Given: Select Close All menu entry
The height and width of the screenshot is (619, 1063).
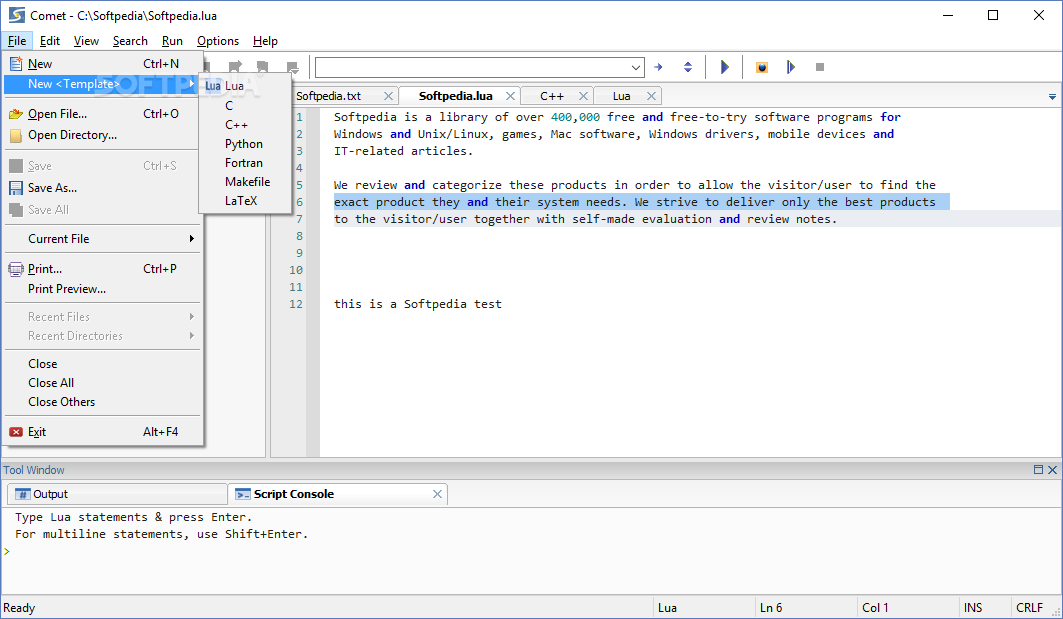Looking at the screenshot, I should point(103,383).
